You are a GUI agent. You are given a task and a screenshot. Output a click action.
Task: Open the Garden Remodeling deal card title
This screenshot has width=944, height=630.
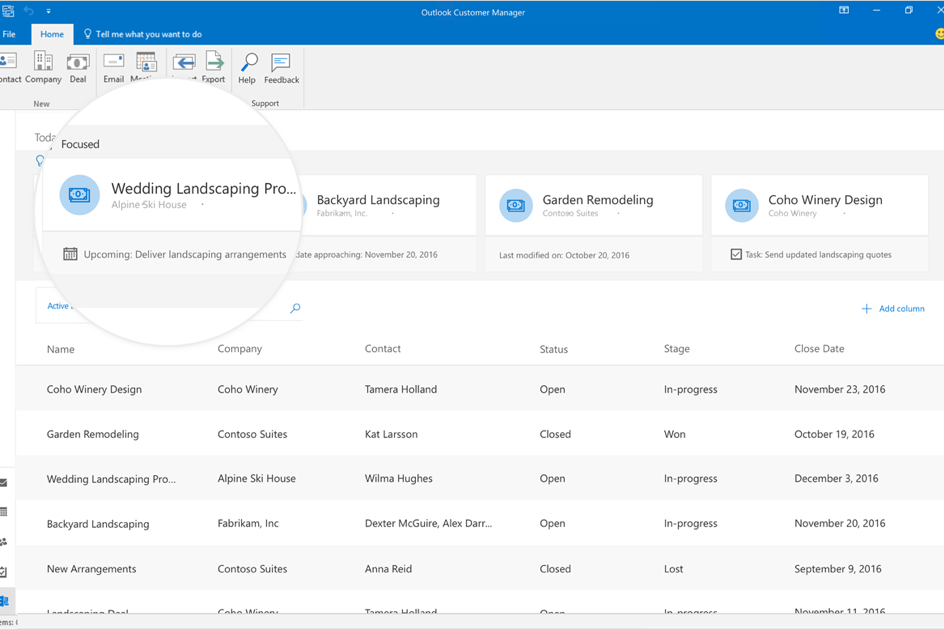tap(598, 199)
